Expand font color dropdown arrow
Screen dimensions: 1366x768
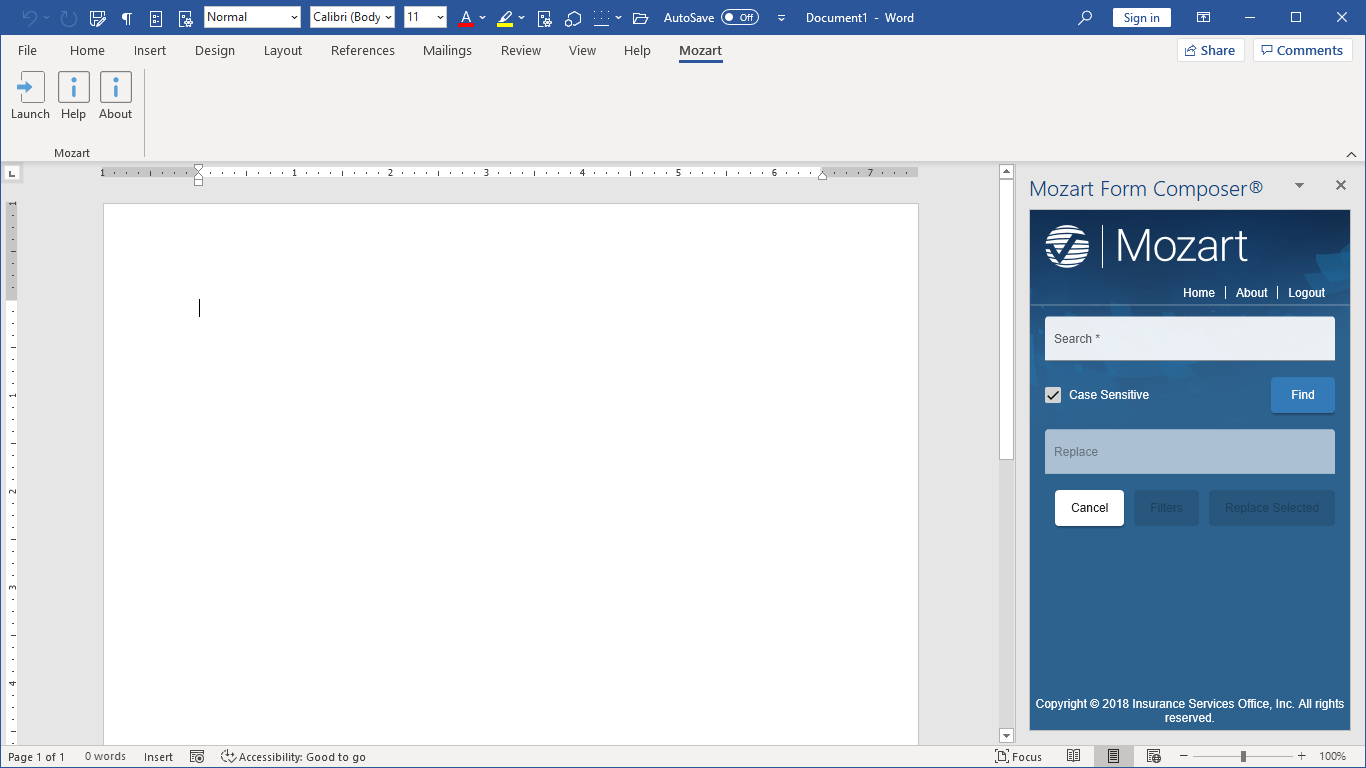point(482,18)
